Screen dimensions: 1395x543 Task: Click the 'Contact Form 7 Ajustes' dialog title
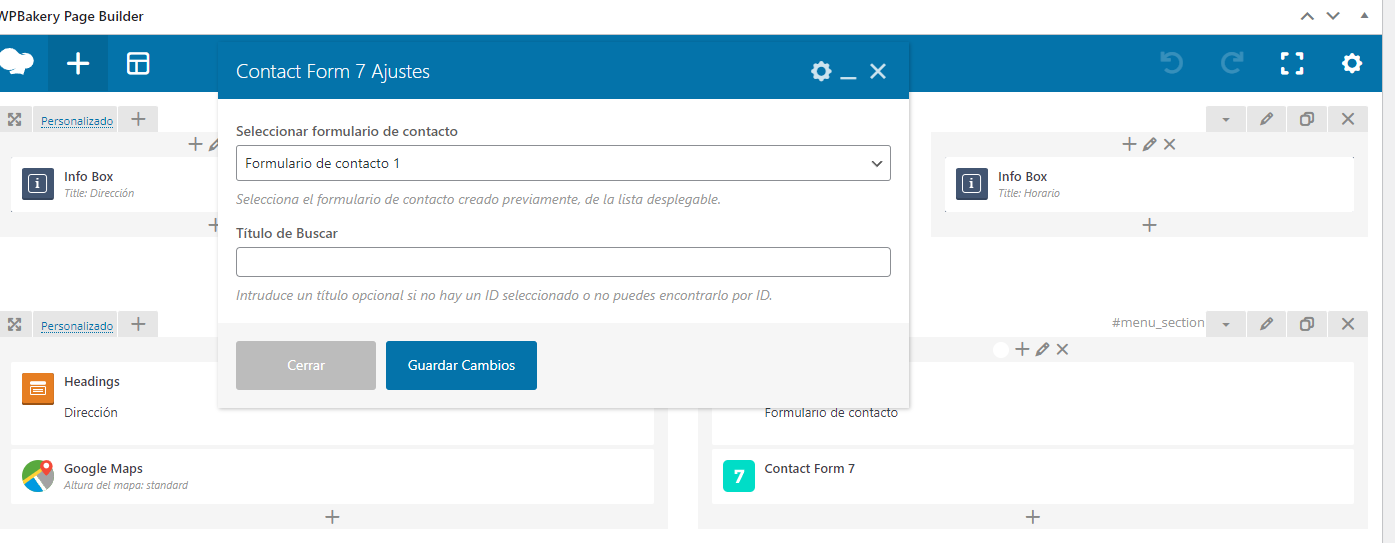pyautogui.click(x=333, y=71)
